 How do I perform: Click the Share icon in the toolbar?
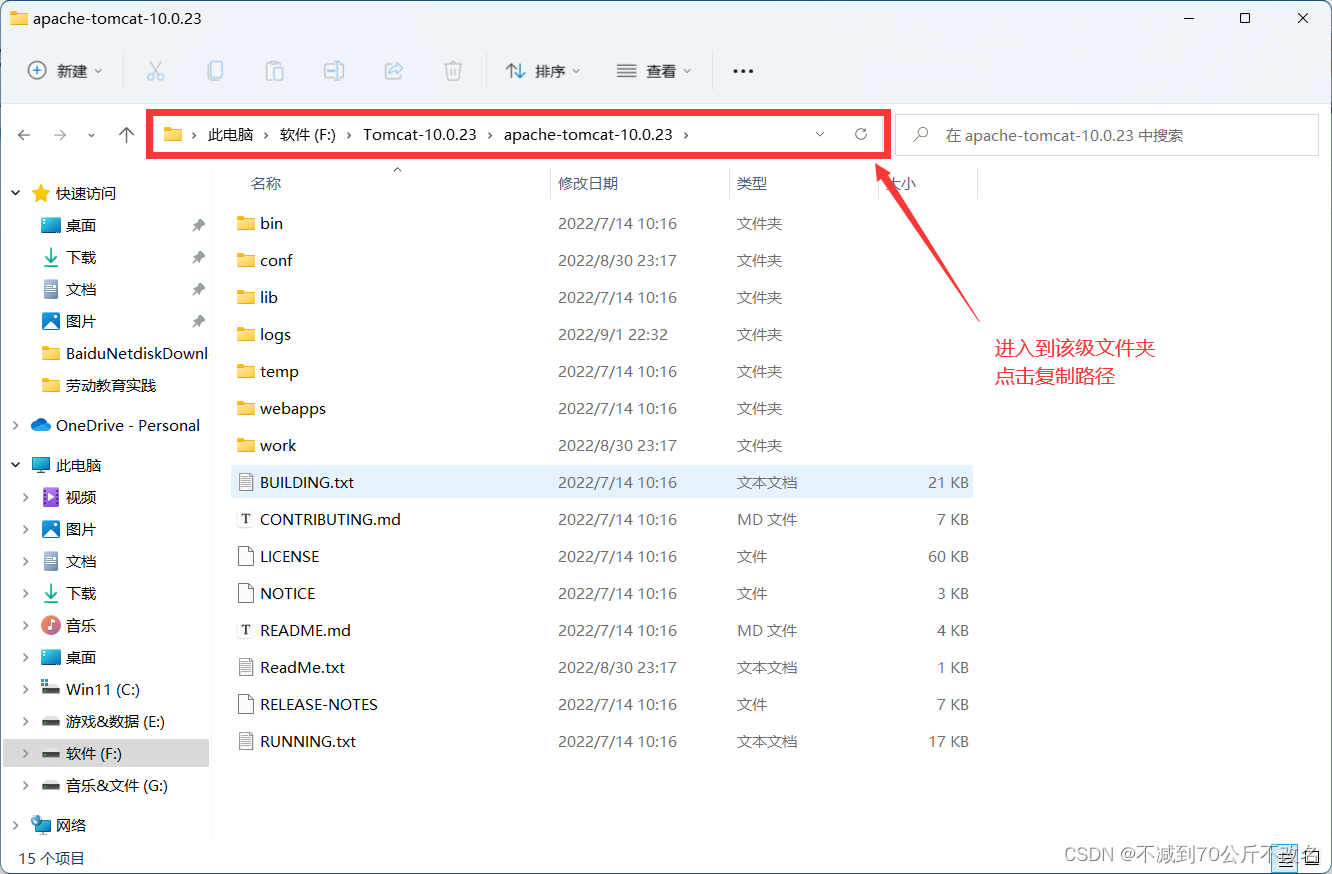click(x=393, y=70)
